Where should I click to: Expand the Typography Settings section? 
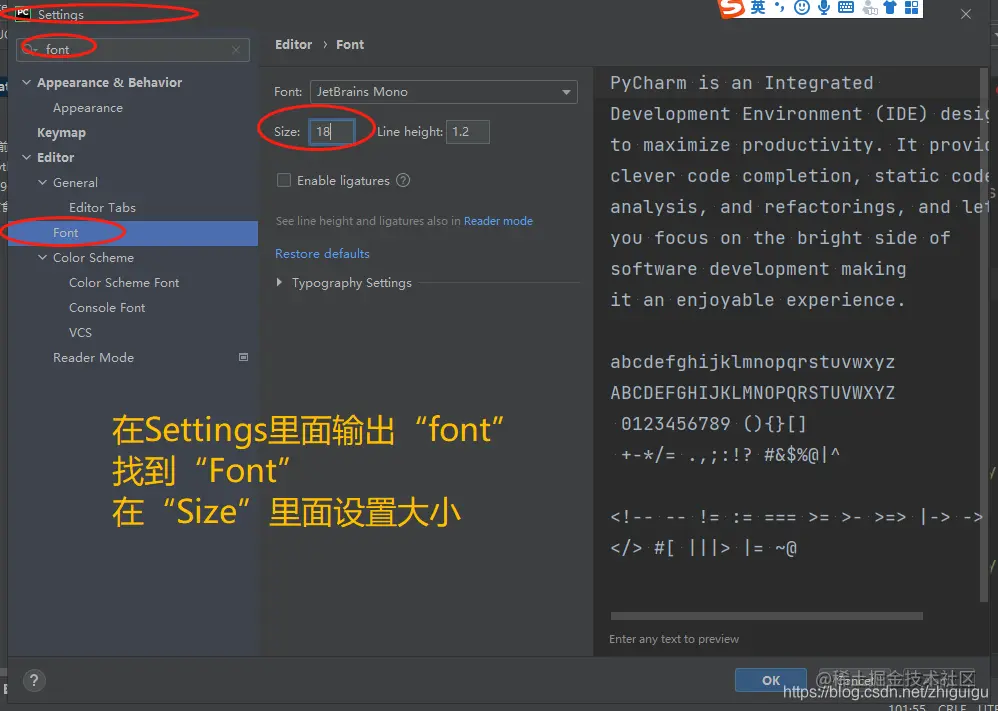pyautogui.click(x=279, y=282)
